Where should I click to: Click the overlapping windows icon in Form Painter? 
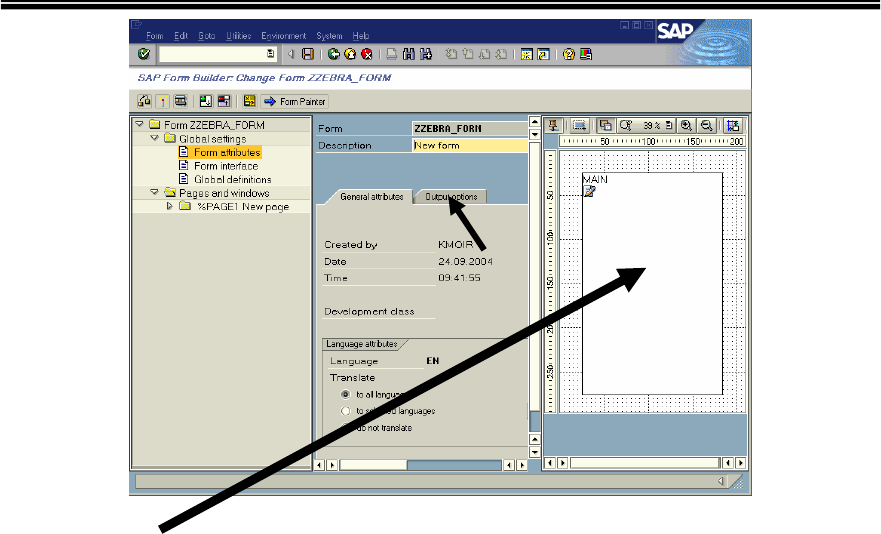coord(605,125)
